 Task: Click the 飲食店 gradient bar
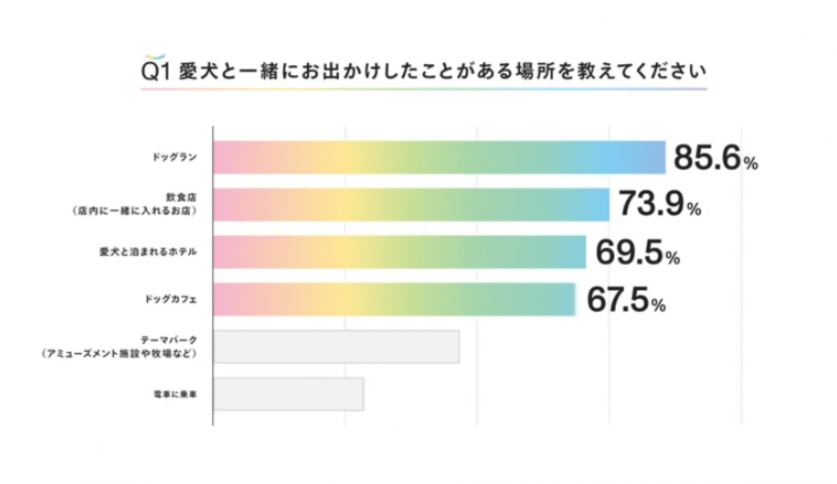[412, 205]
